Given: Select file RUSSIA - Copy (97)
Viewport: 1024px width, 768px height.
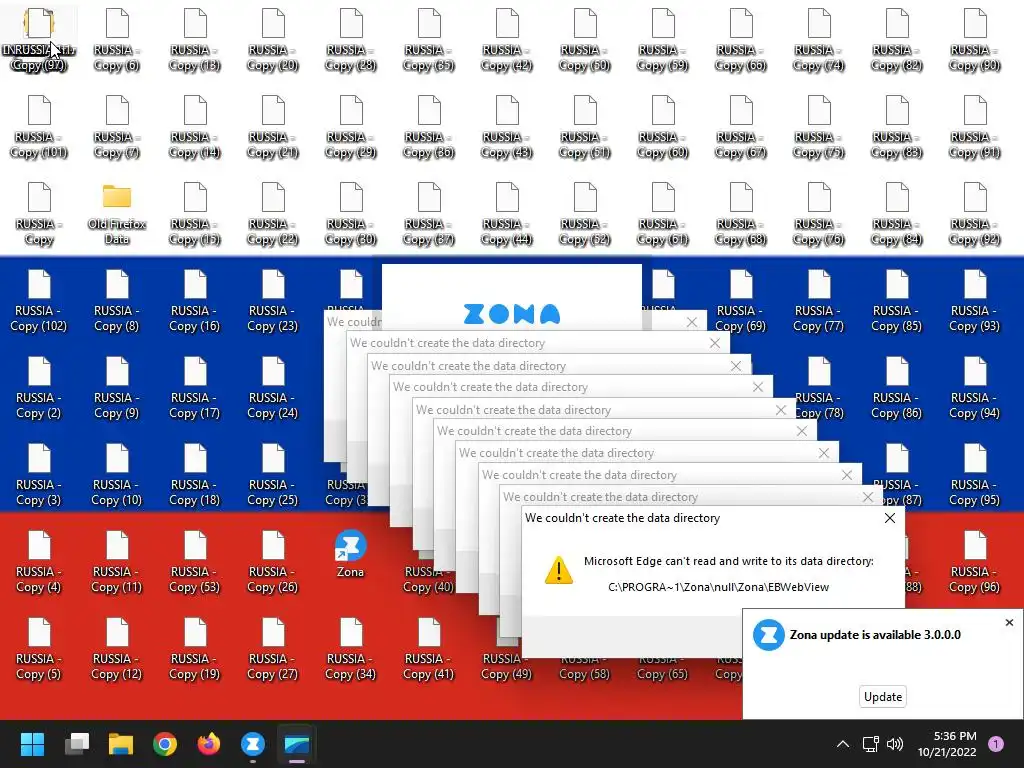Looking at the screenshot, I should point(39,40).
